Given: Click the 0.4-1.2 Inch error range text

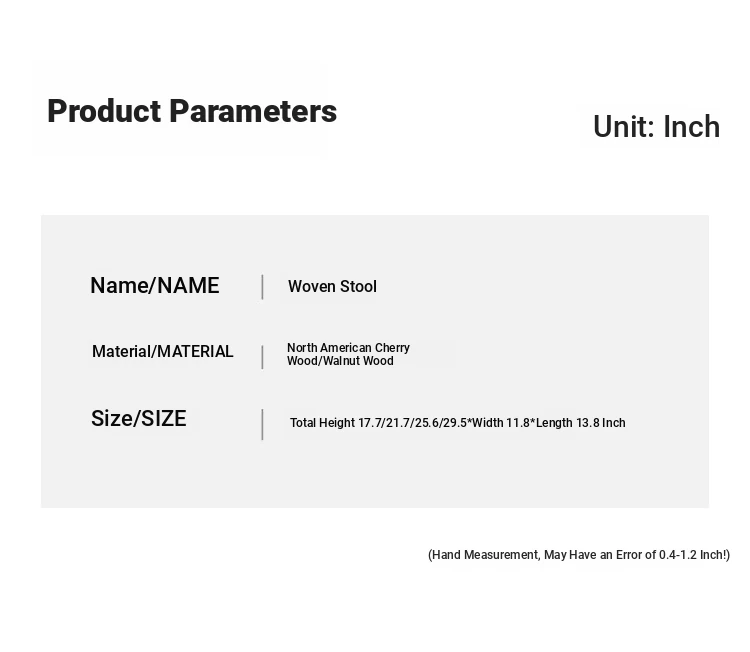Looking at the screenshot, I should (693, 555).
